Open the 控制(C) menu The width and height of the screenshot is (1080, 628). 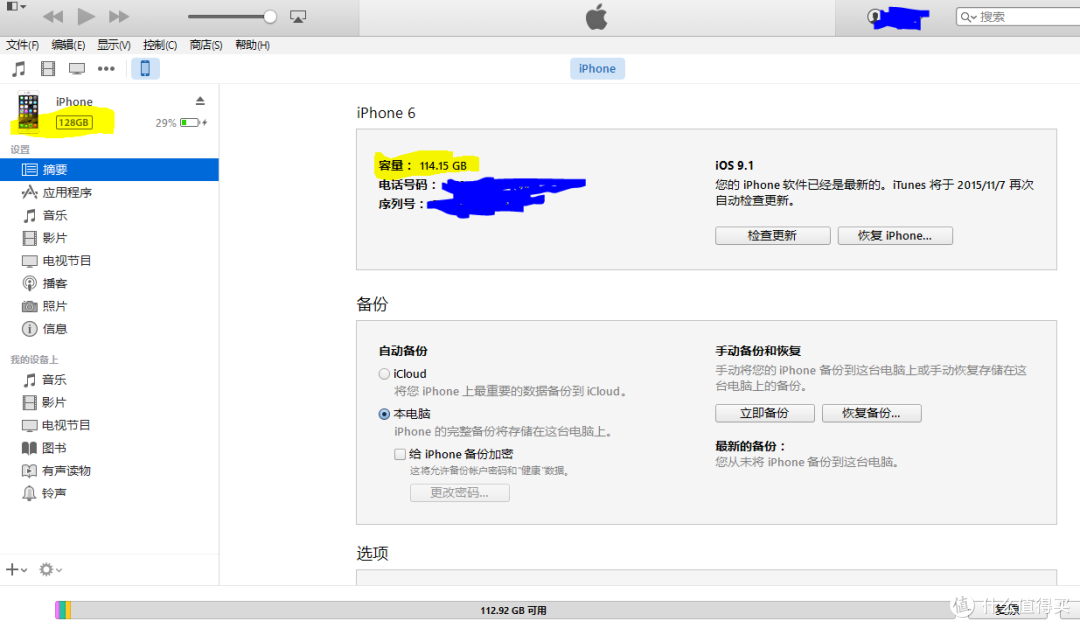point(160,45)
